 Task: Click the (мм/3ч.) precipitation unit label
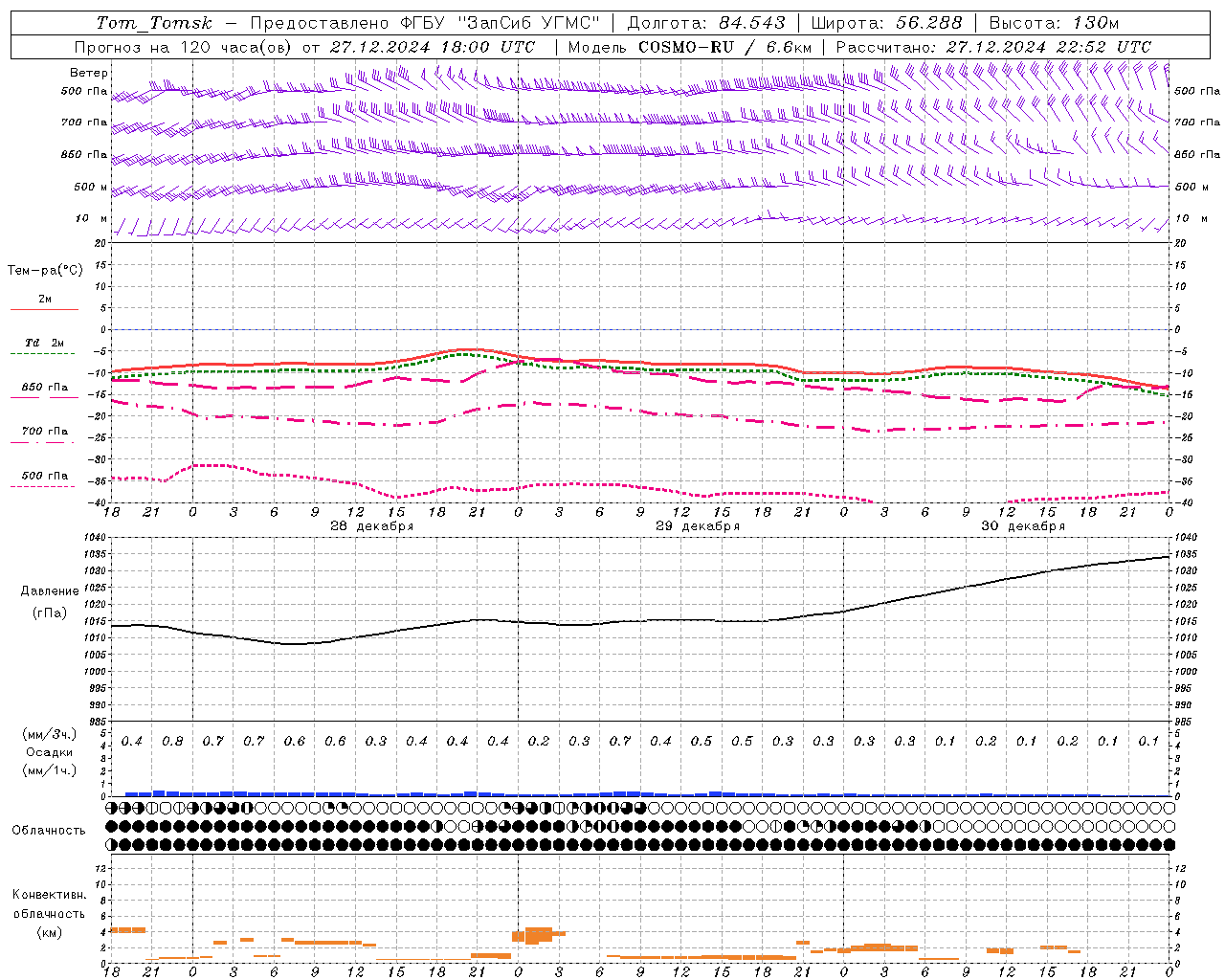[49, 734]
